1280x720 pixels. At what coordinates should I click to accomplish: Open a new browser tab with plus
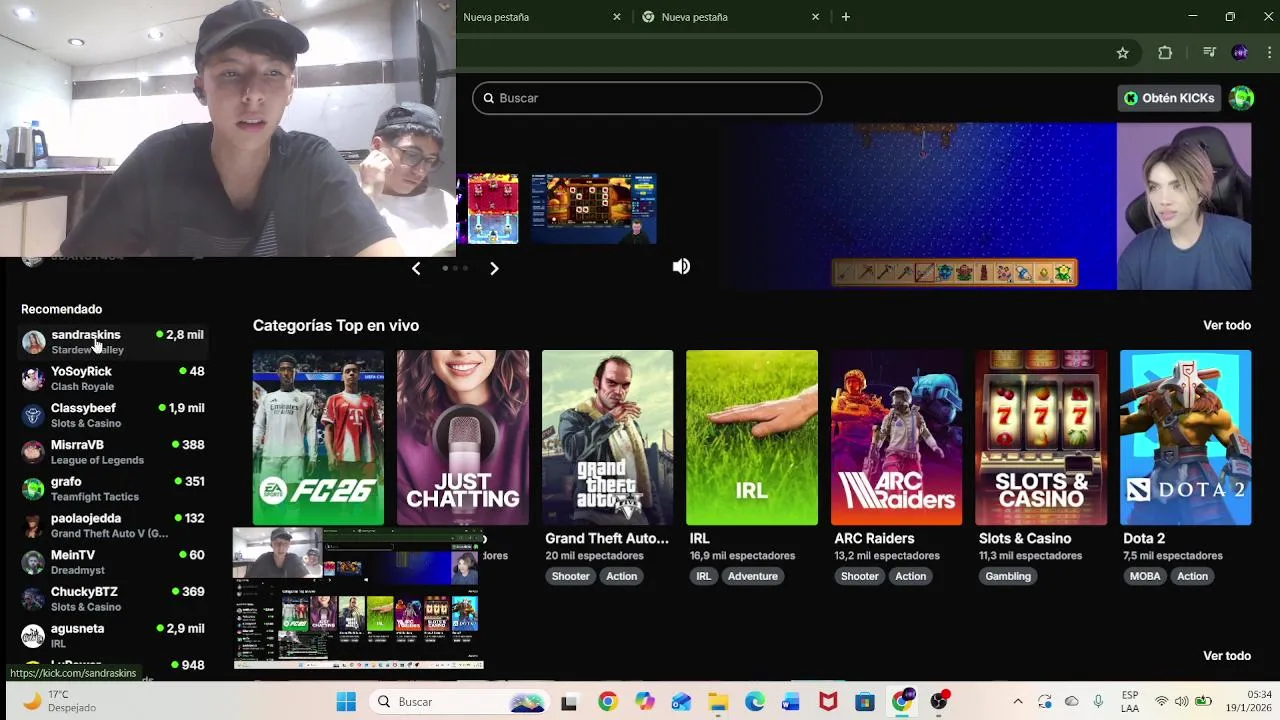[x=845, y=17]
